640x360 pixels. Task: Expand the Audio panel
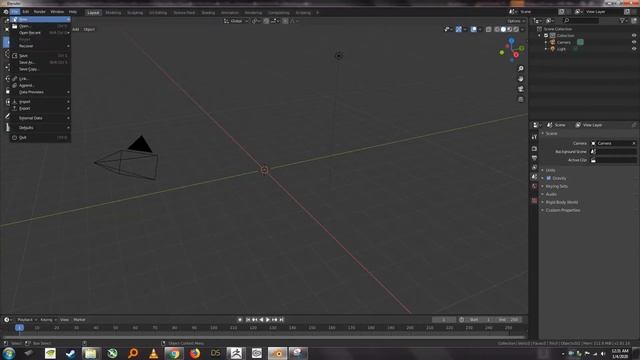[x=551, y=194]
